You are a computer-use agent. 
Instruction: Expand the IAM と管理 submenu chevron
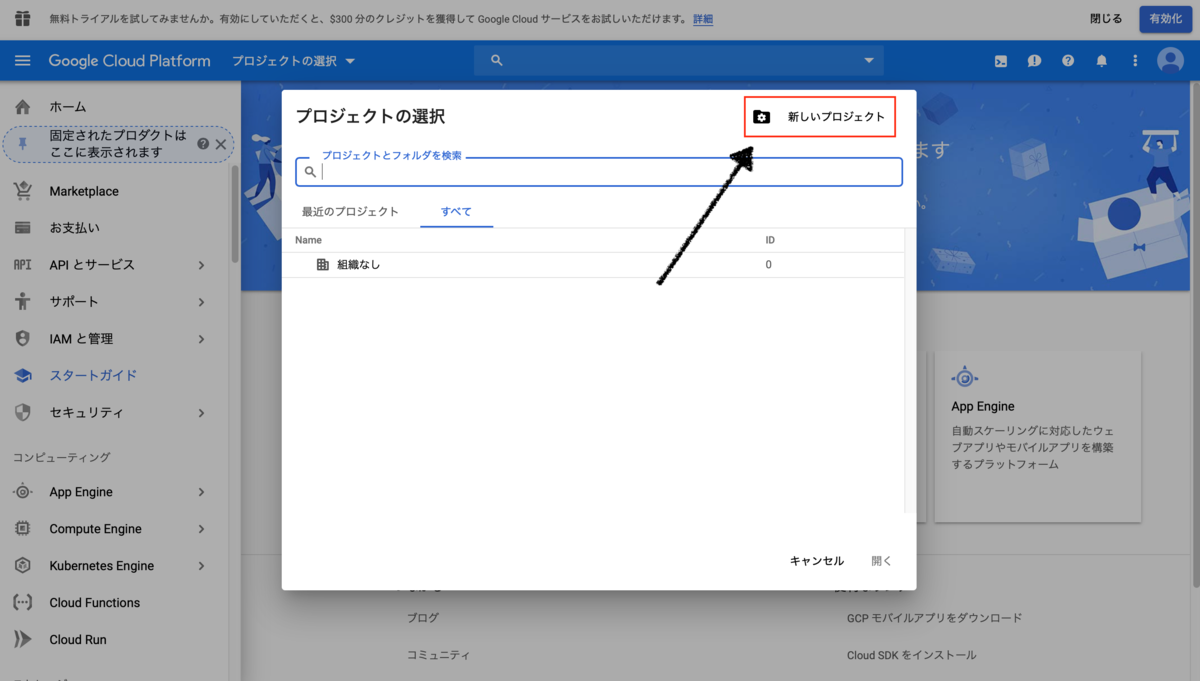pyautogui.click(x=201, y=339)
